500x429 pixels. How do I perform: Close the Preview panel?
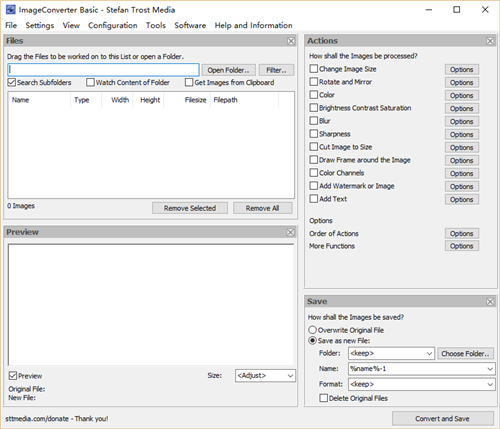[290, 232]
